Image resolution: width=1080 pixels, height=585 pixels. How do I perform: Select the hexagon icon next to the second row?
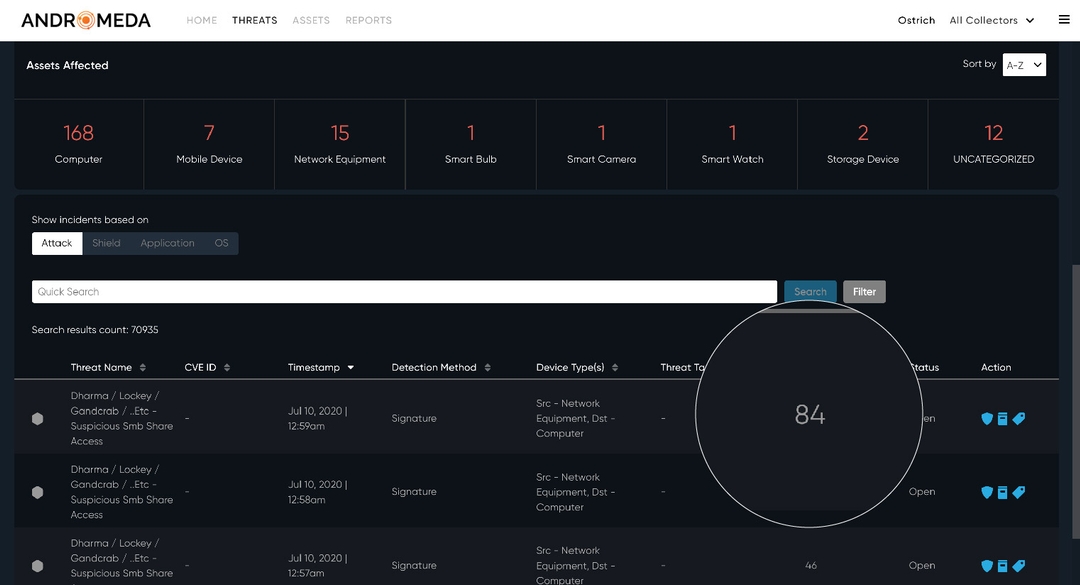(37, 492)
